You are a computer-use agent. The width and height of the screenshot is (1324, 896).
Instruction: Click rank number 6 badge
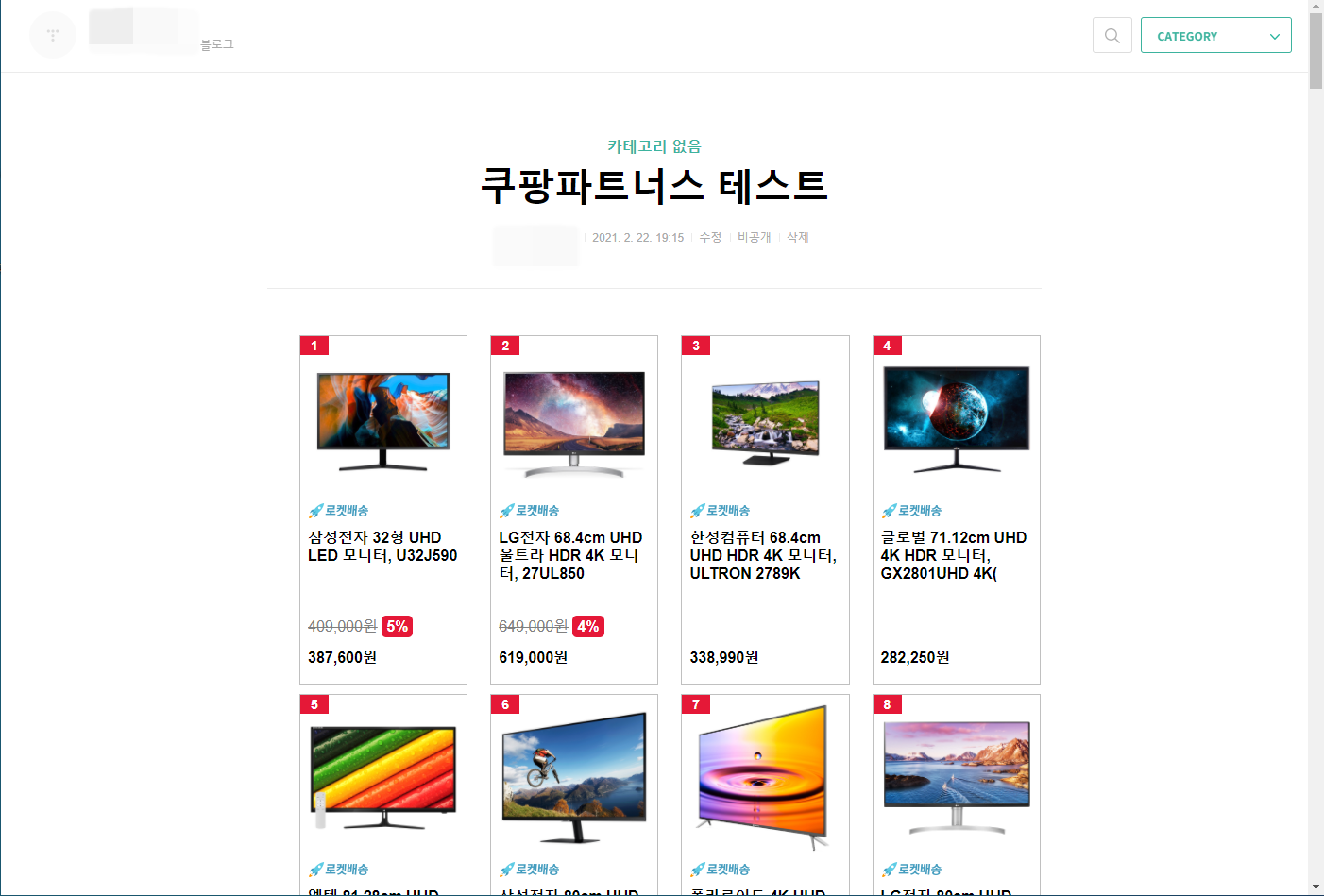coord(505,704)
